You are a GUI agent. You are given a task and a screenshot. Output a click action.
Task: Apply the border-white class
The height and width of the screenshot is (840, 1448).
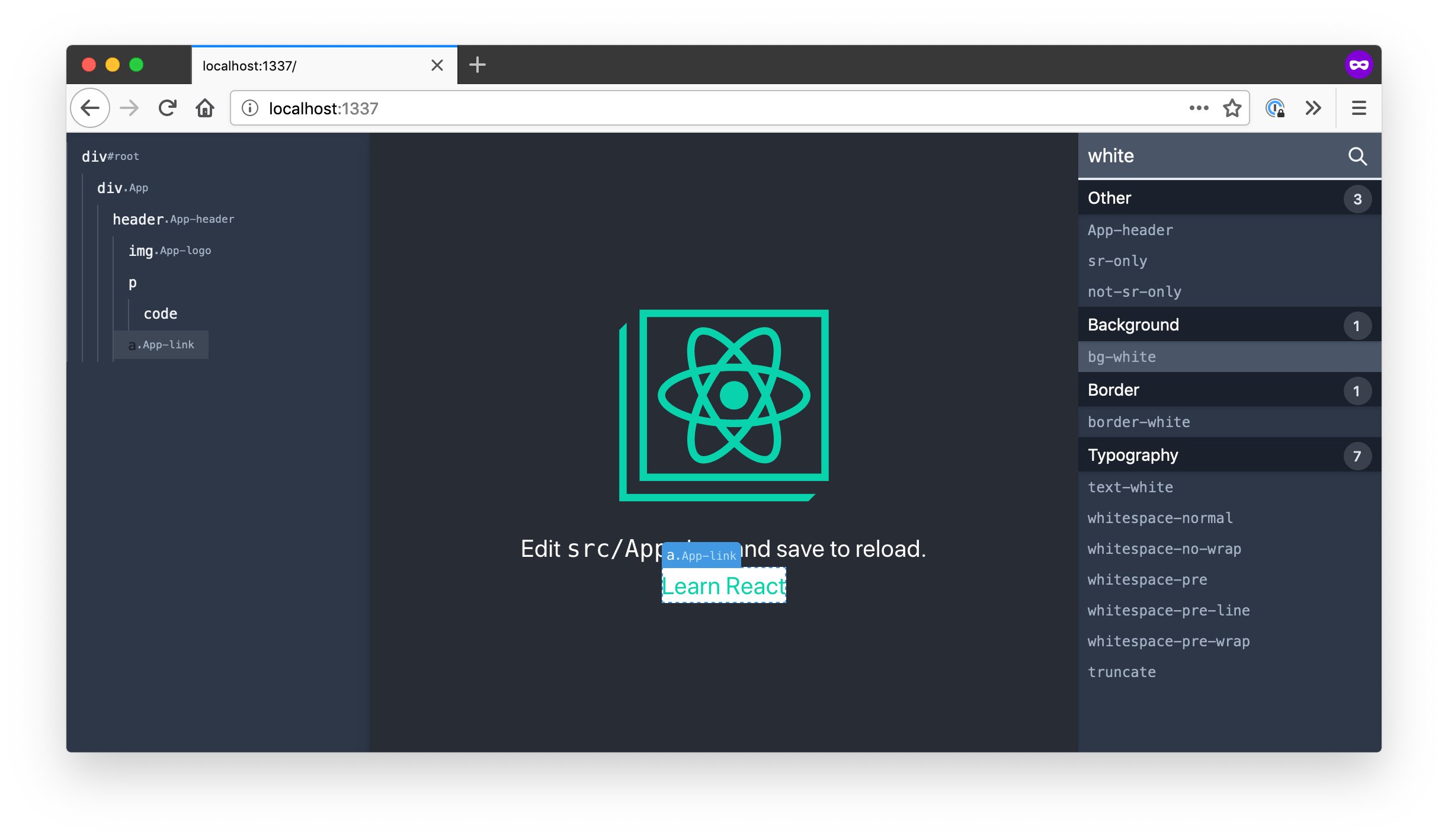click(1229, 422)
